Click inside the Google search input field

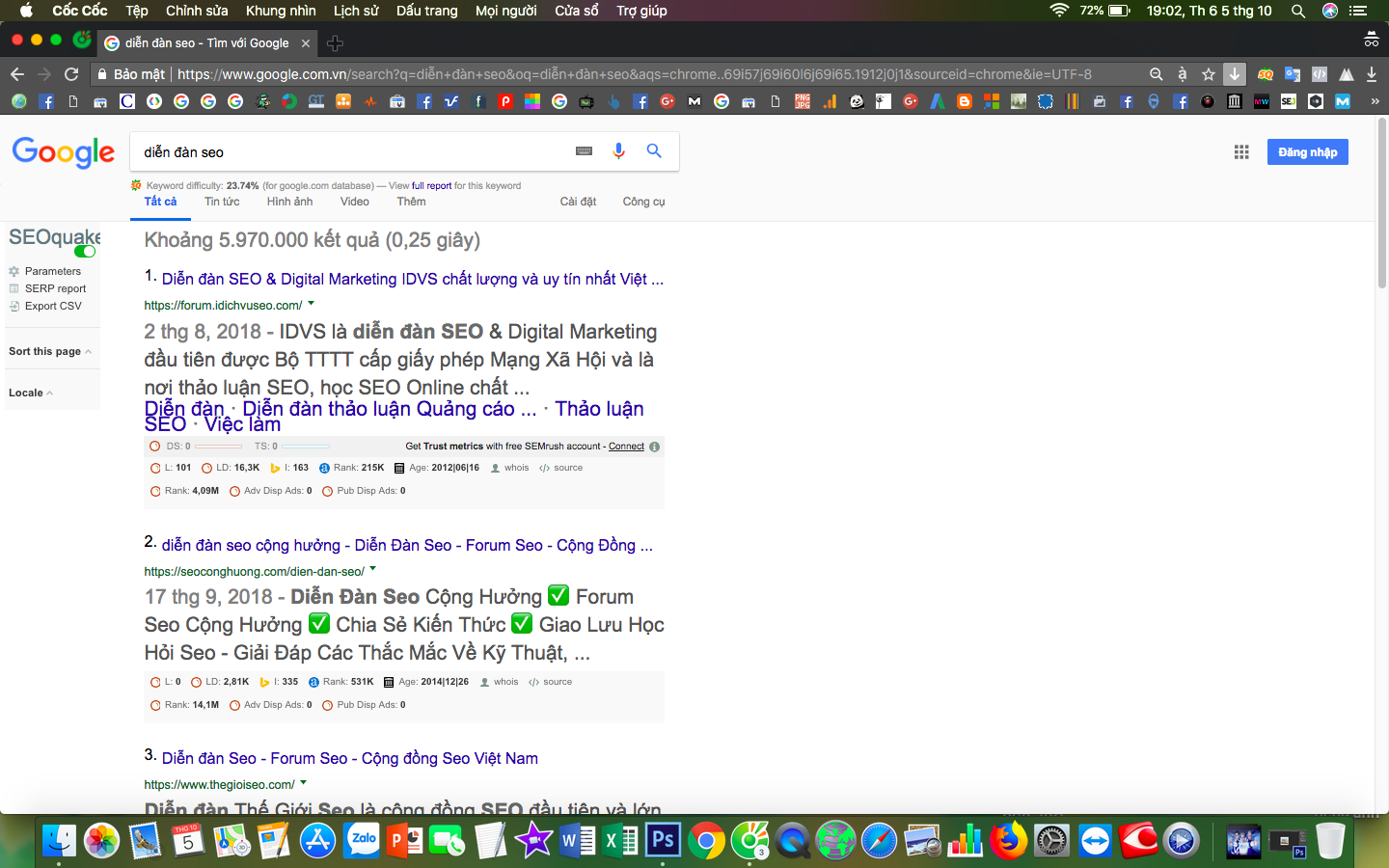point(367,150)
